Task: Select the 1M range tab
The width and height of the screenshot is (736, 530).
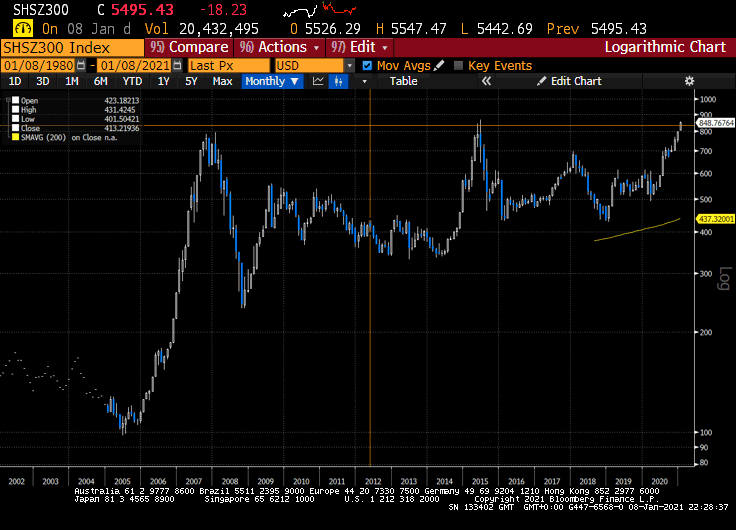Action: (71, 81)
